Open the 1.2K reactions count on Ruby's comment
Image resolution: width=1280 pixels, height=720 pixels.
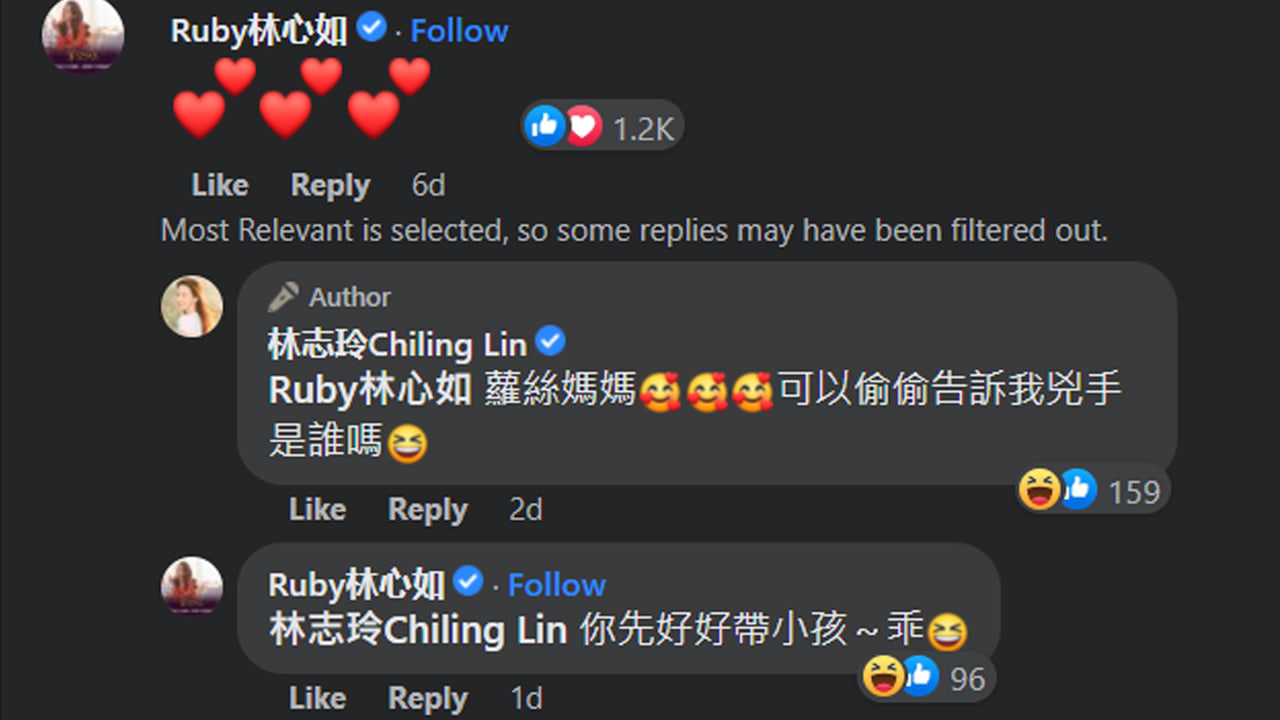644,128
